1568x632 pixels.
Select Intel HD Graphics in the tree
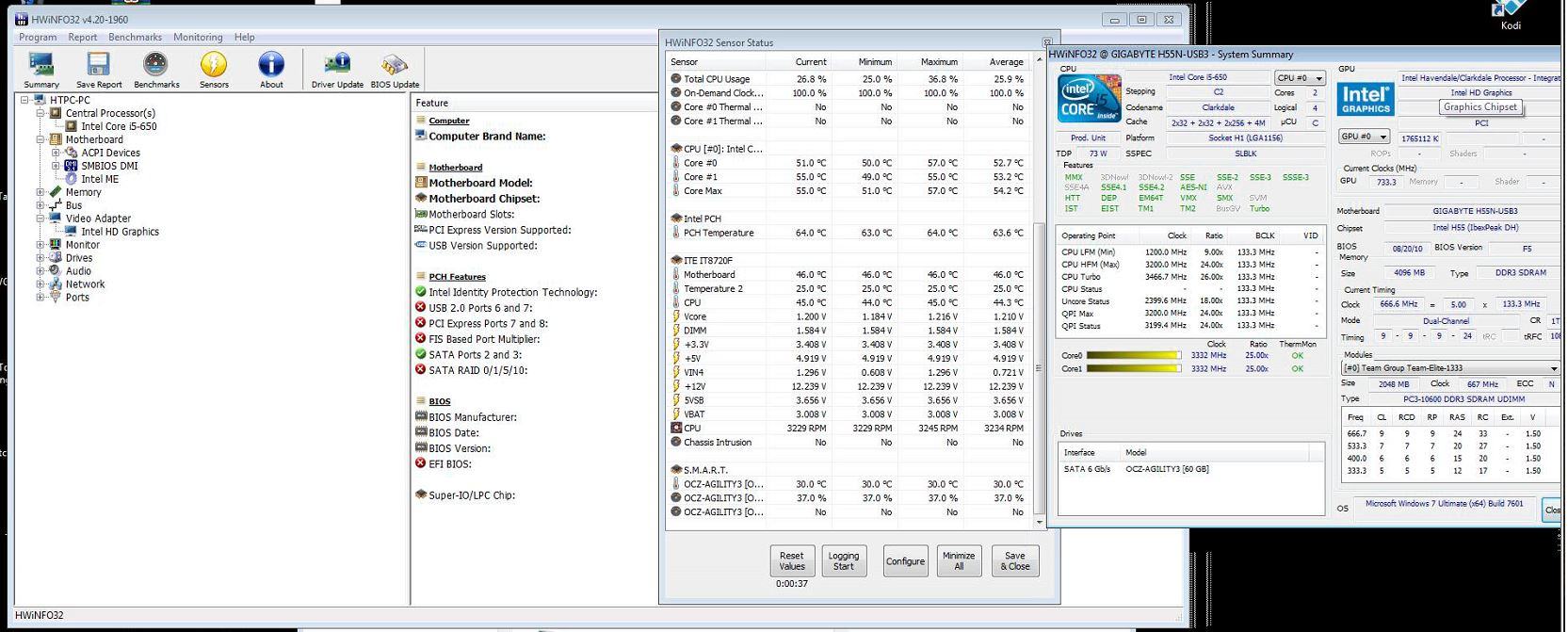pyautogui.click(x=120, y=232)
